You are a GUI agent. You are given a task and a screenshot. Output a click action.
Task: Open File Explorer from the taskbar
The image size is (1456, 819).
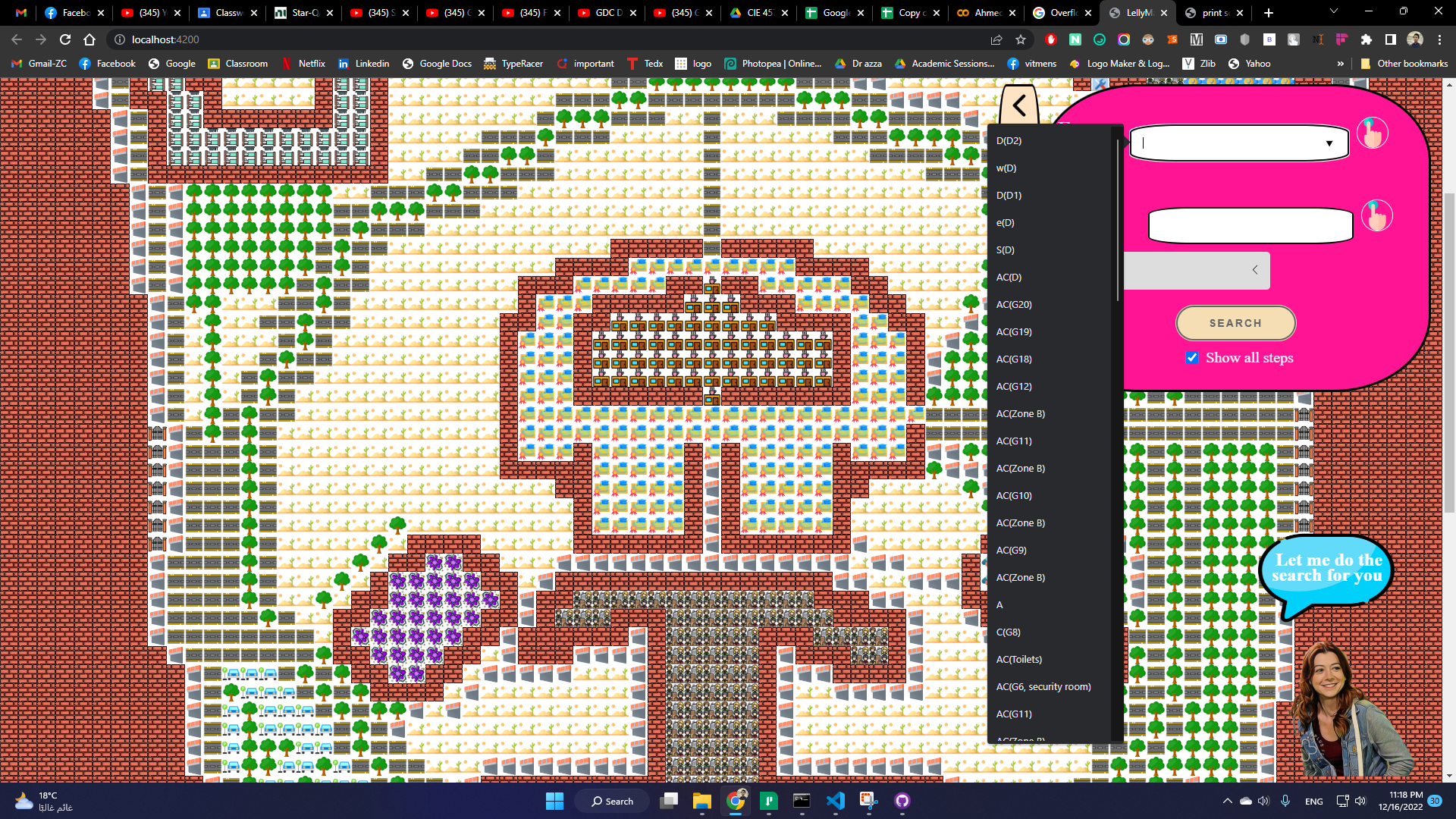[x=701, y=801]
